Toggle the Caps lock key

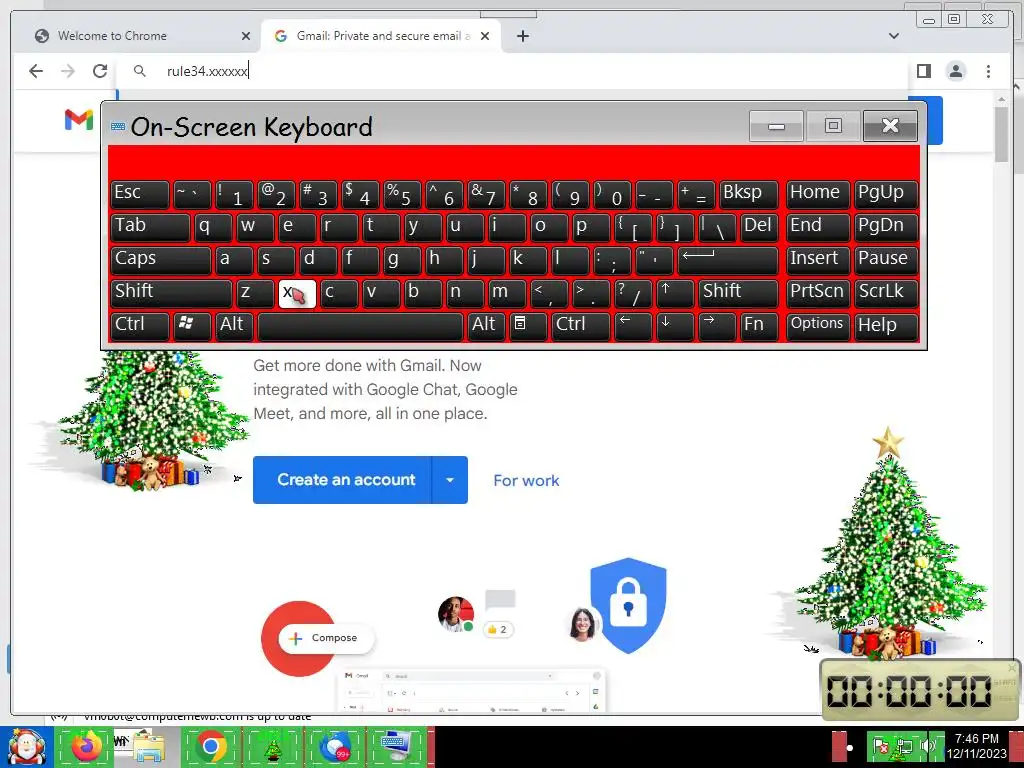161,259
